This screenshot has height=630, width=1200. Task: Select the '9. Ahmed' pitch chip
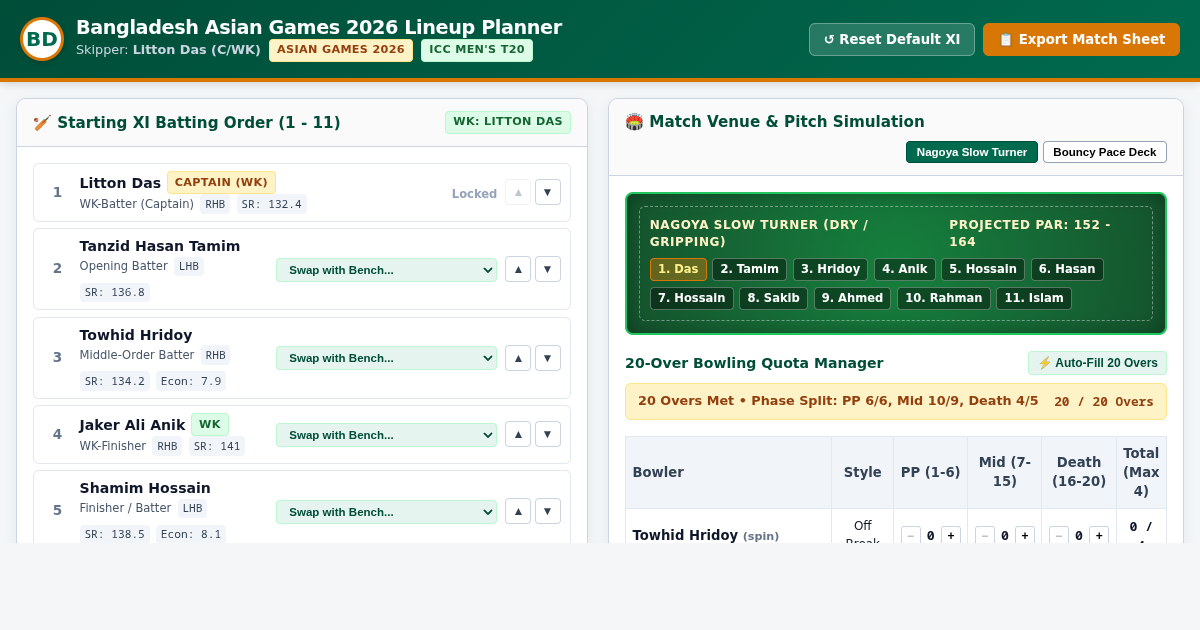point(852,298)
